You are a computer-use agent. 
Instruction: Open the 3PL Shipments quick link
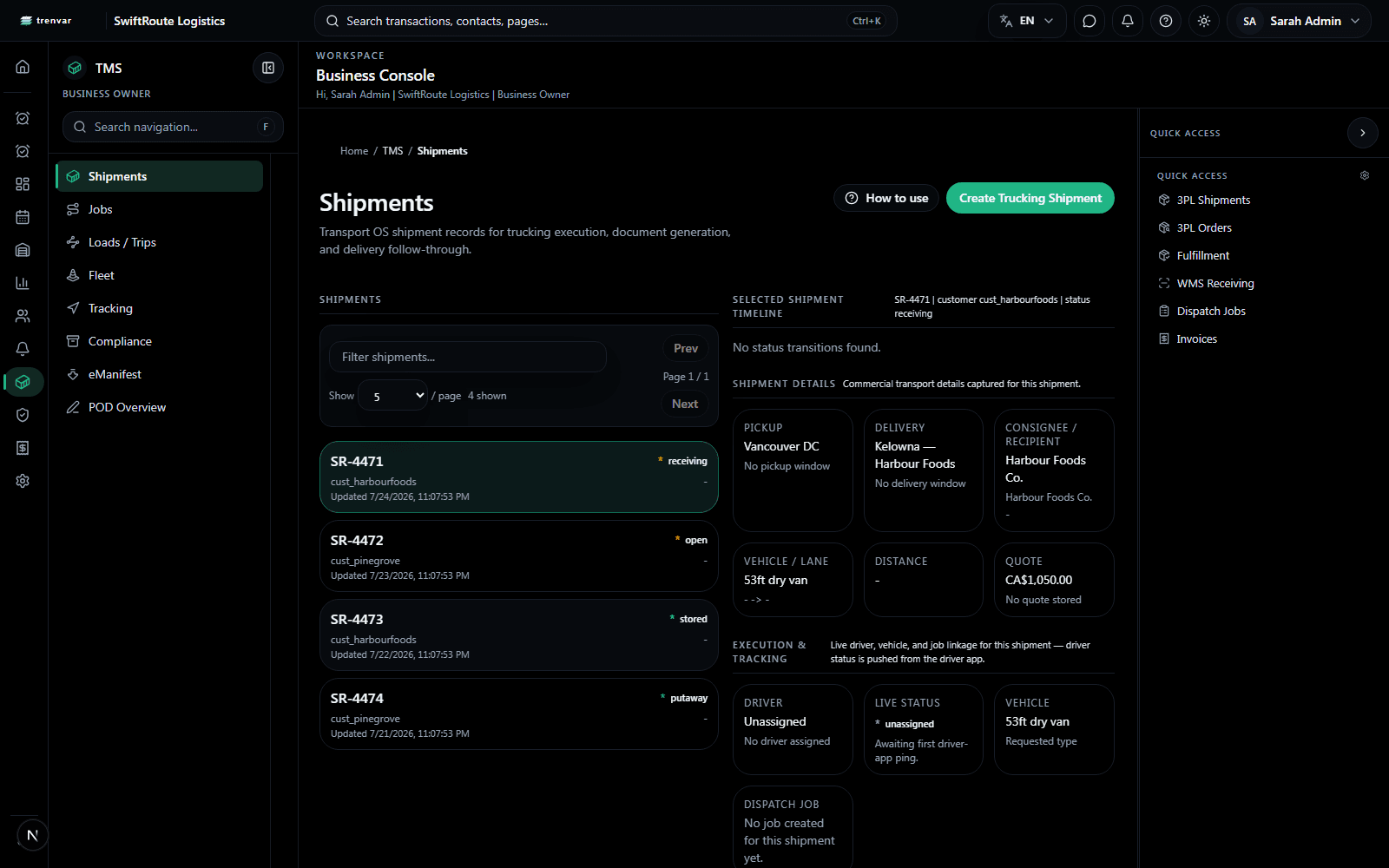pyautogui.click(x=1213, y=200)
